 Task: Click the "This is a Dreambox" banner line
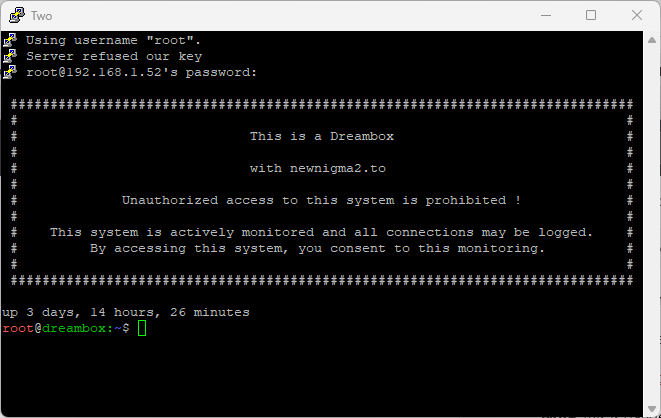322,137
